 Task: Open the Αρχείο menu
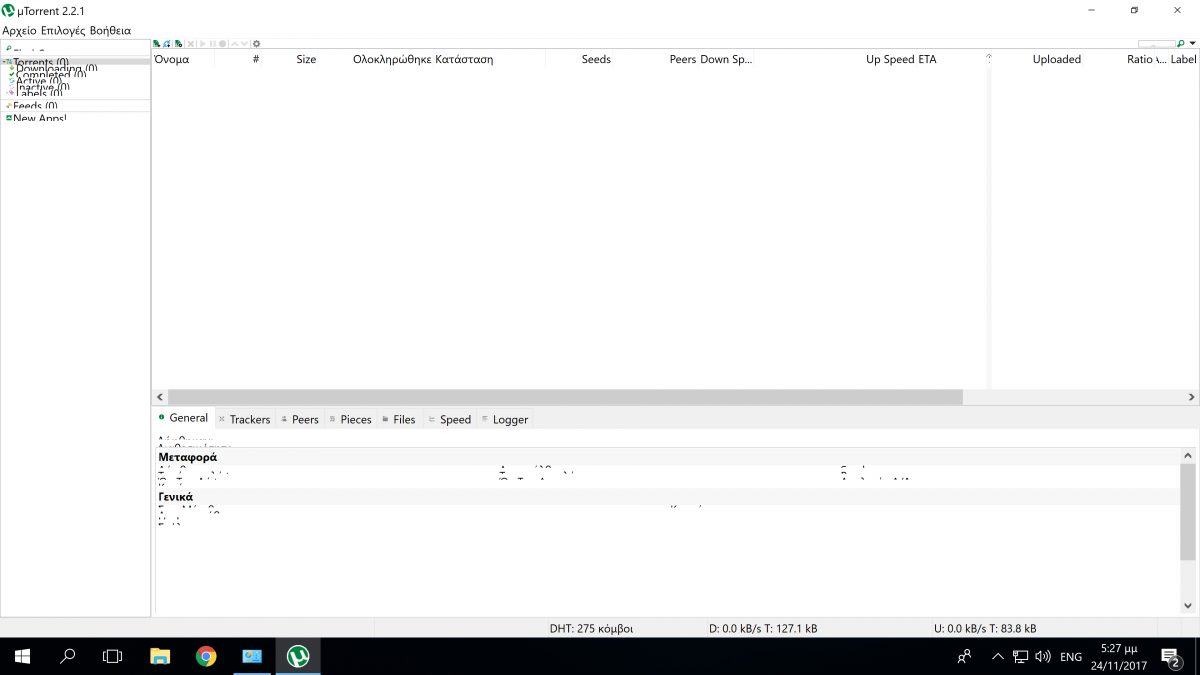[x=19, y=31]
